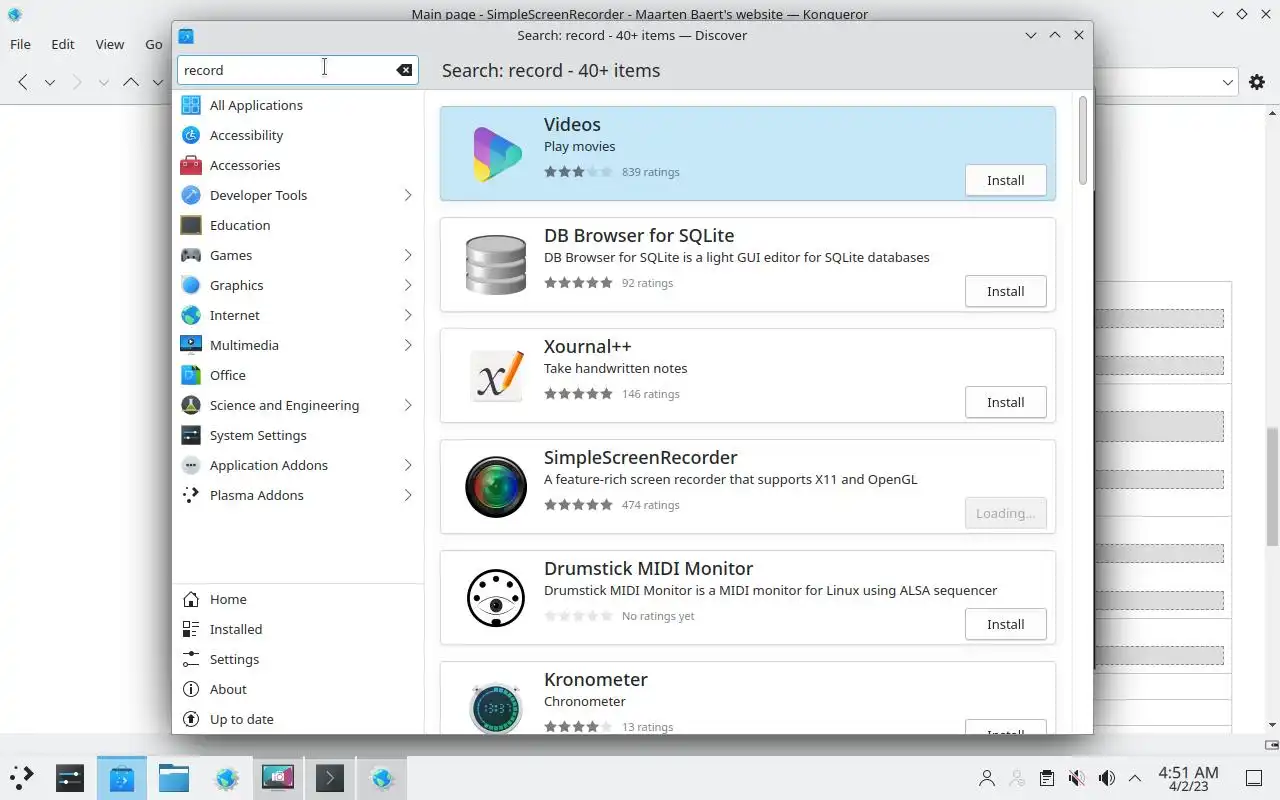Screen dimensions: 1280x800
Task: Install the Videos app
Action: tap(1005, 180)
